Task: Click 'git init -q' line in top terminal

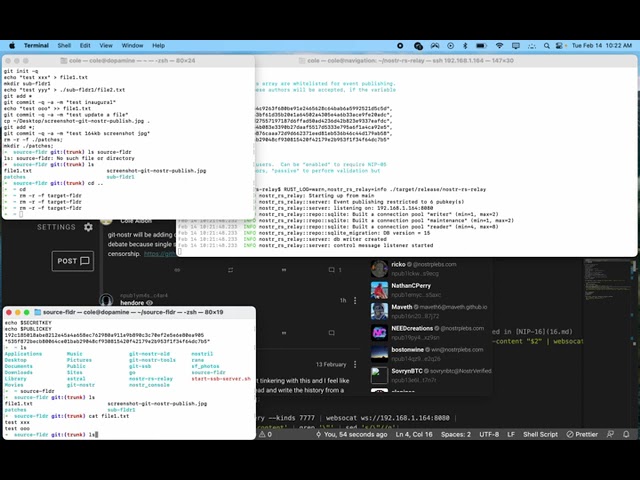Action: coord(21,71)
